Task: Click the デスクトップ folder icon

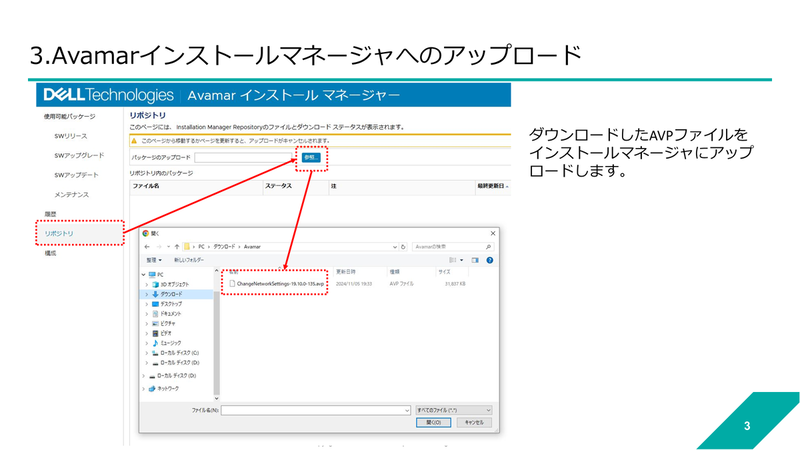Action: point(156,304)
